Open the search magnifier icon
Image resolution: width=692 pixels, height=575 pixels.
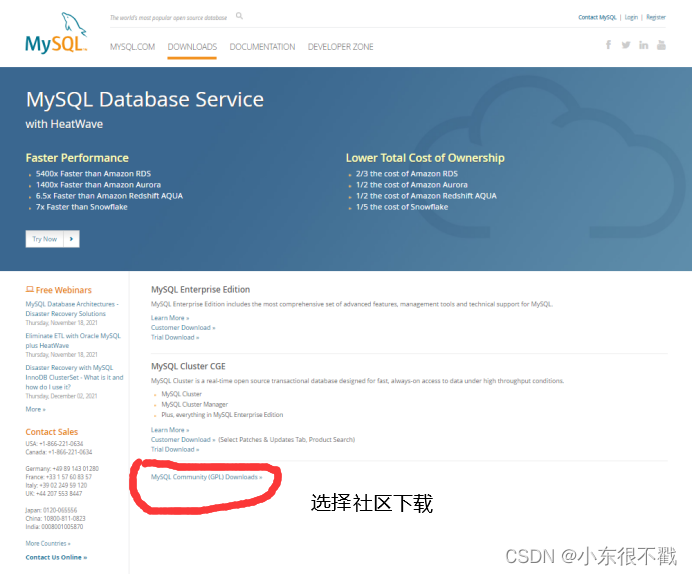pyautogui.click(x=239, y=16)
